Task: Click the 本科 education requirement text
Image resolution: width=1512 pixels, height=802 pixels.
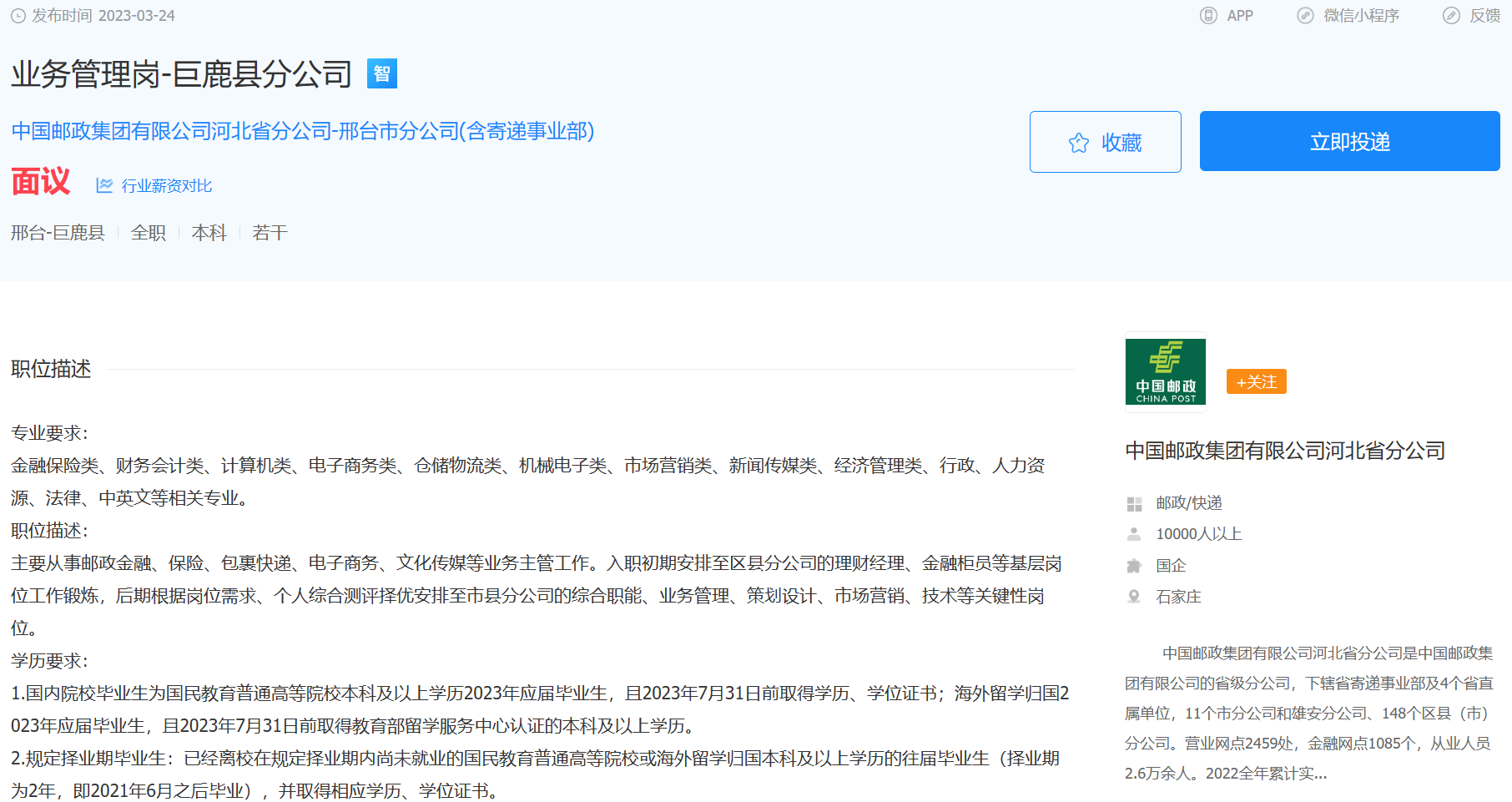Action: point(209,233)
